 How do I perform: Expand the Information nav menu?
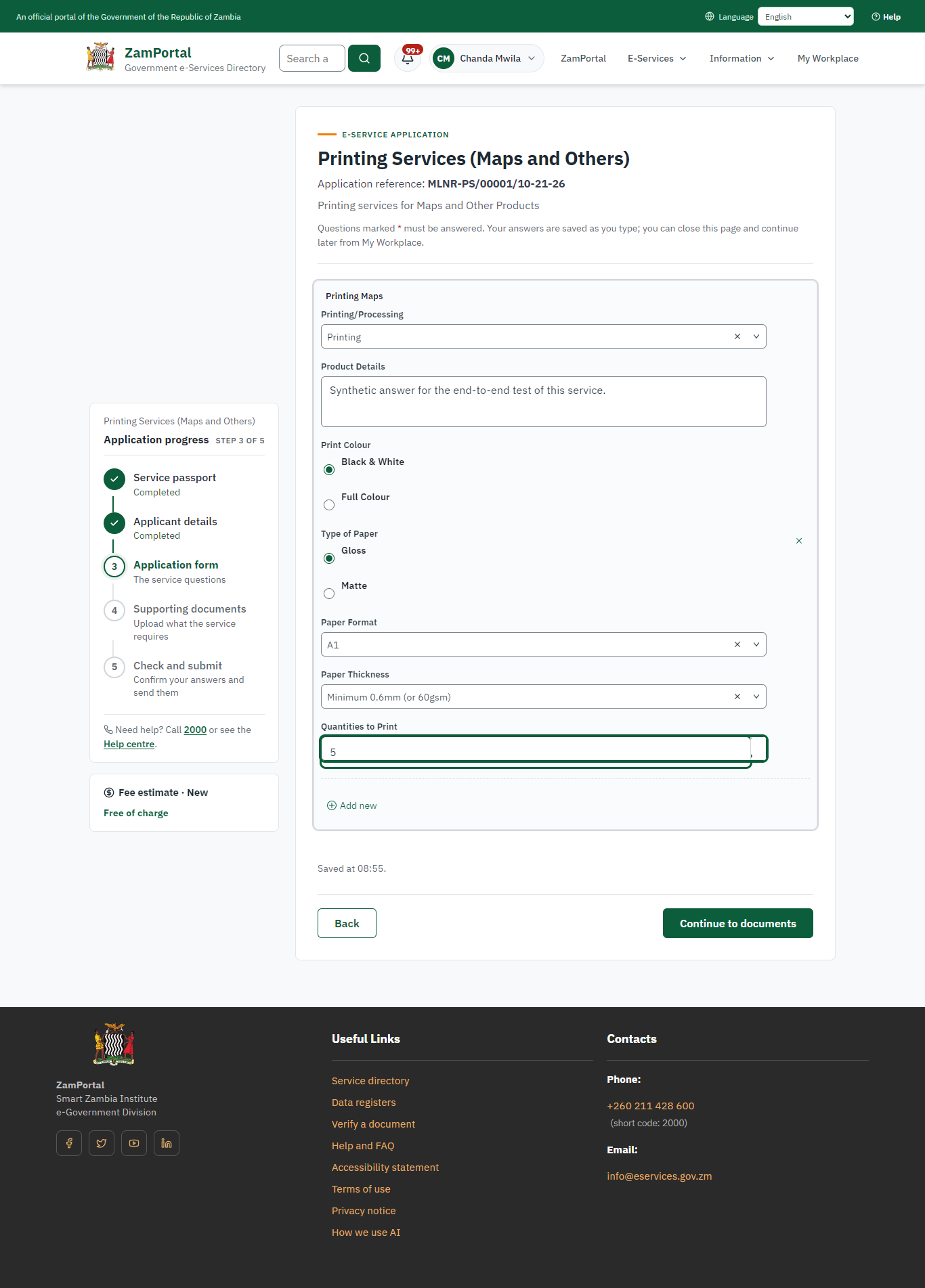coord(741,58)
